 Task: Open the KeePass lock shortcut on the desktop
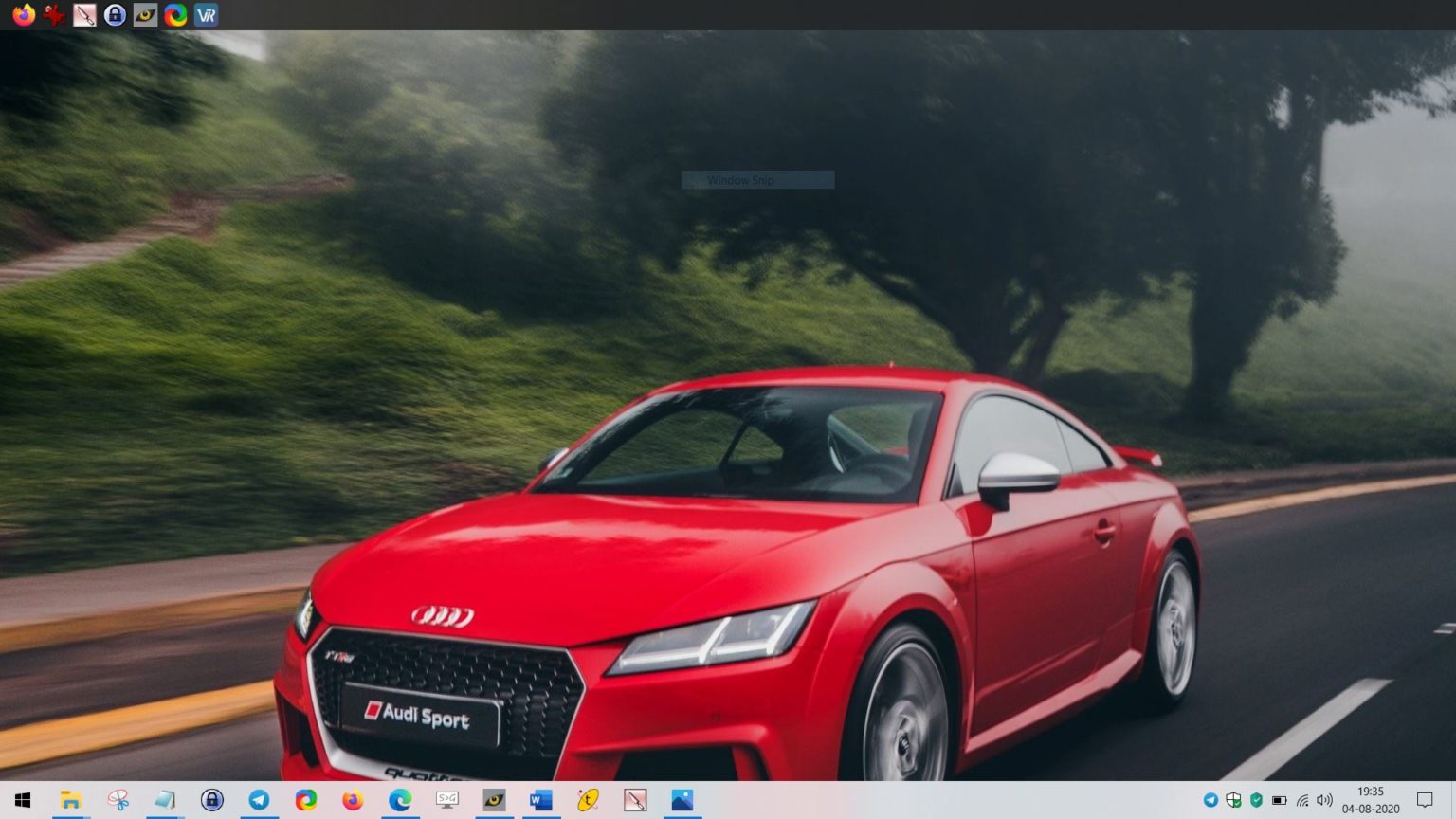coord(114,14)
